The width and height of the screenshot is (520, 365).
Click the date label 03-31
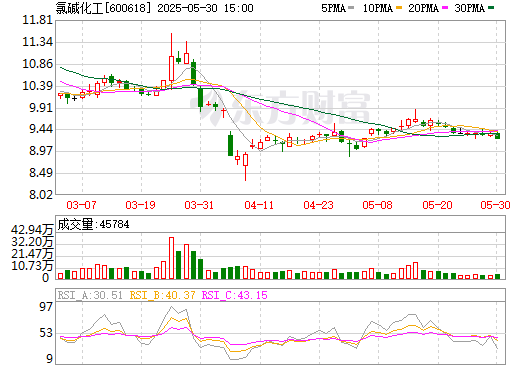coord(199,205)
